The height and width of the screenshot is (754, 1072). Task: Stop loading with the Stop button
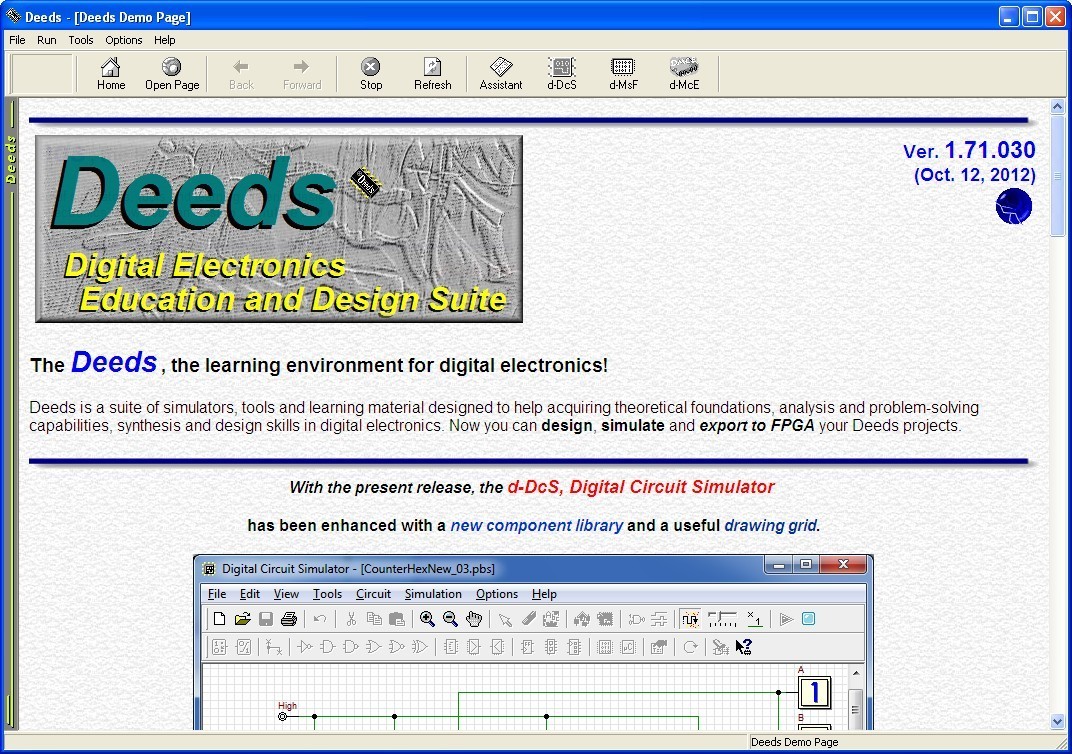click(x=371, y=74)
